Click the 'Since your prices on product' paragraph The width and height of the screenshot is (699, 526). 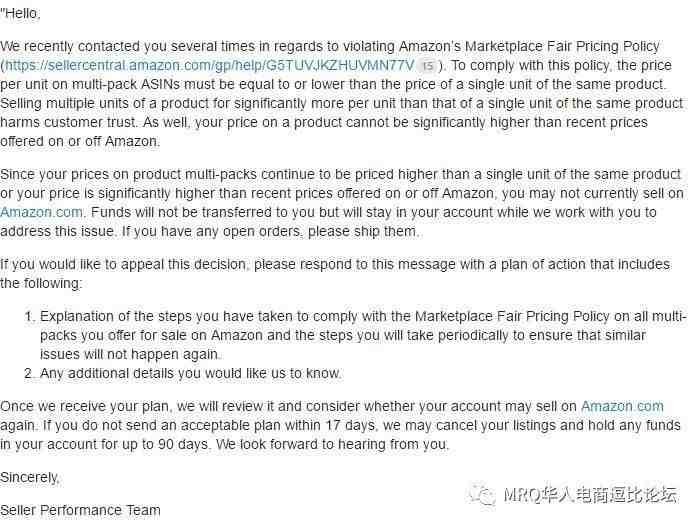pos(342,203)
